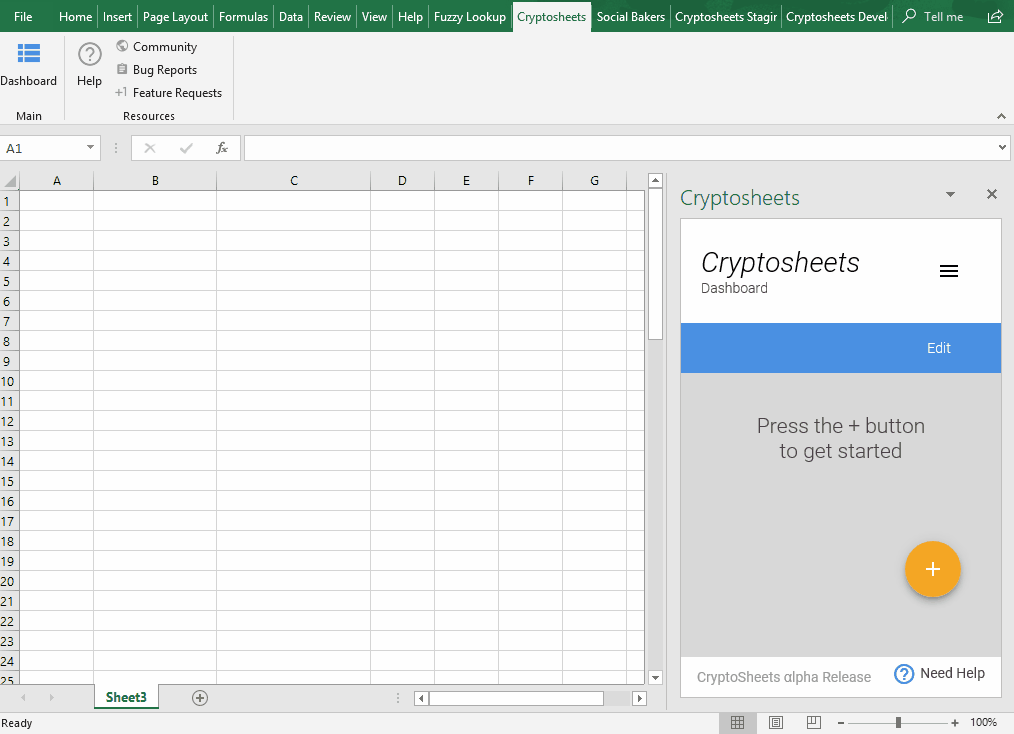Image resolution: width=1014 pixels, height=734 pixels.
Task: Click the Cancel formula X icon
Action: pyautogui.click(x=150, y=148)
